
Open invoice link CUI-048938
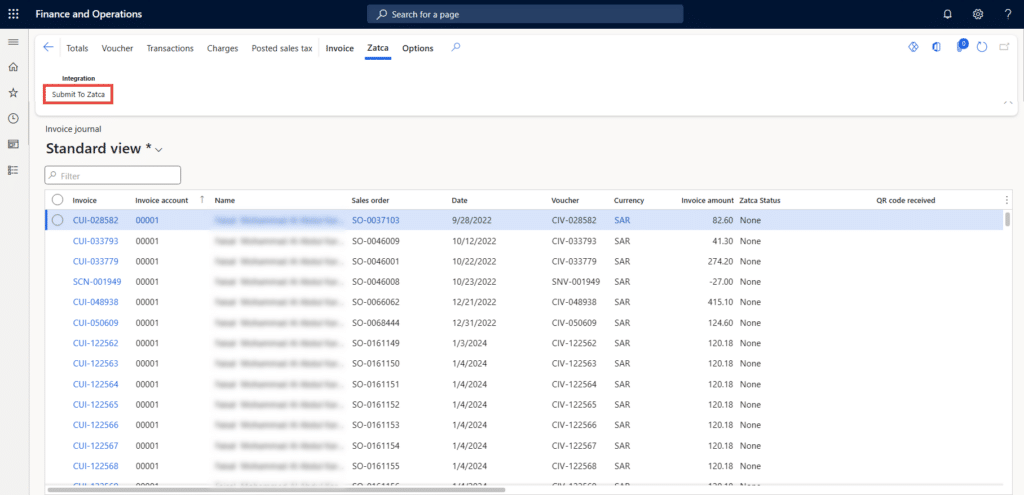[95, 302]
